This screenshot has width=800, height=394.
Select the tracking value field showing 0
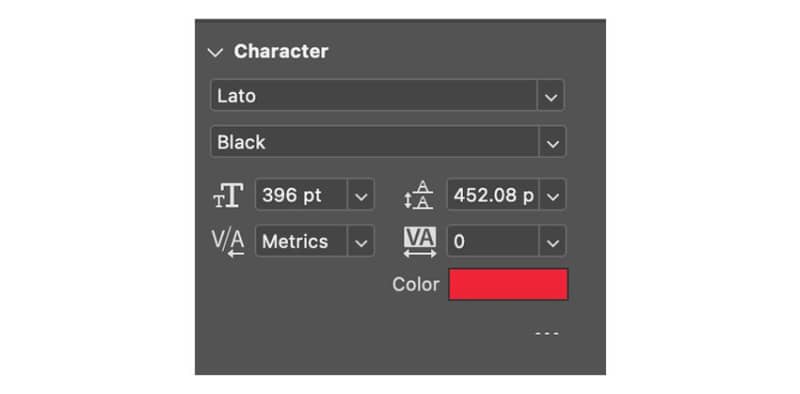[493, 241]
